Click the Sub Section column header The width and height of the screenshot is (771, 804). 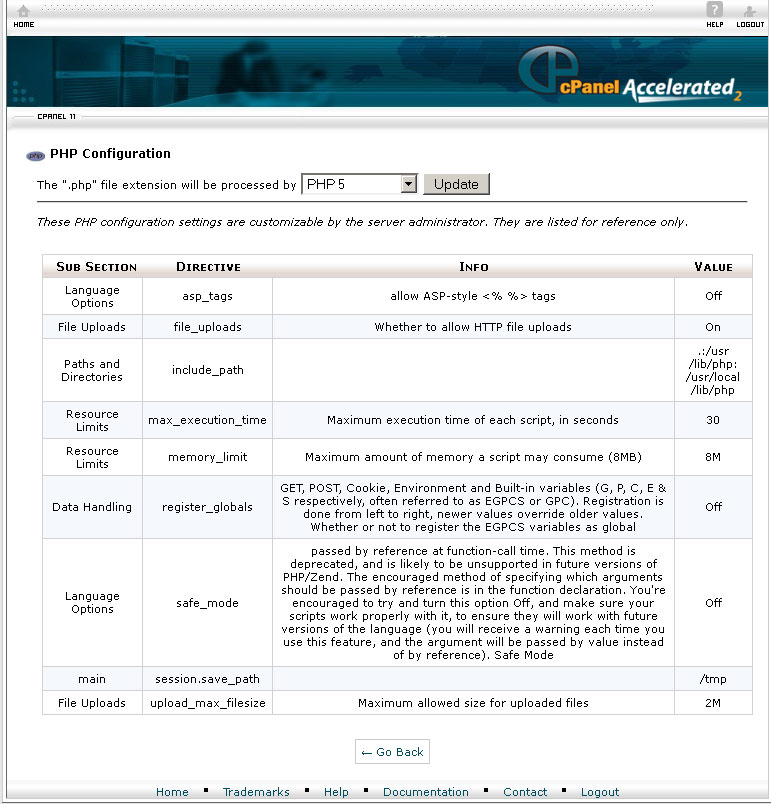tap(96, 267)
